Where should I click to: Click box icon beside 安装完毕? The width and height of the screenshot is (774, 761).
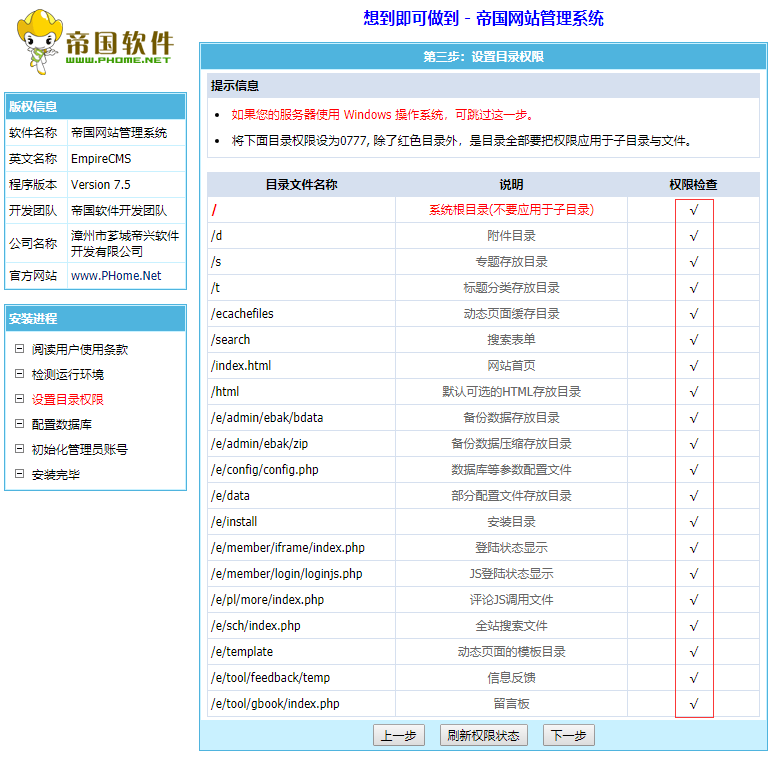tap(19, 474)
